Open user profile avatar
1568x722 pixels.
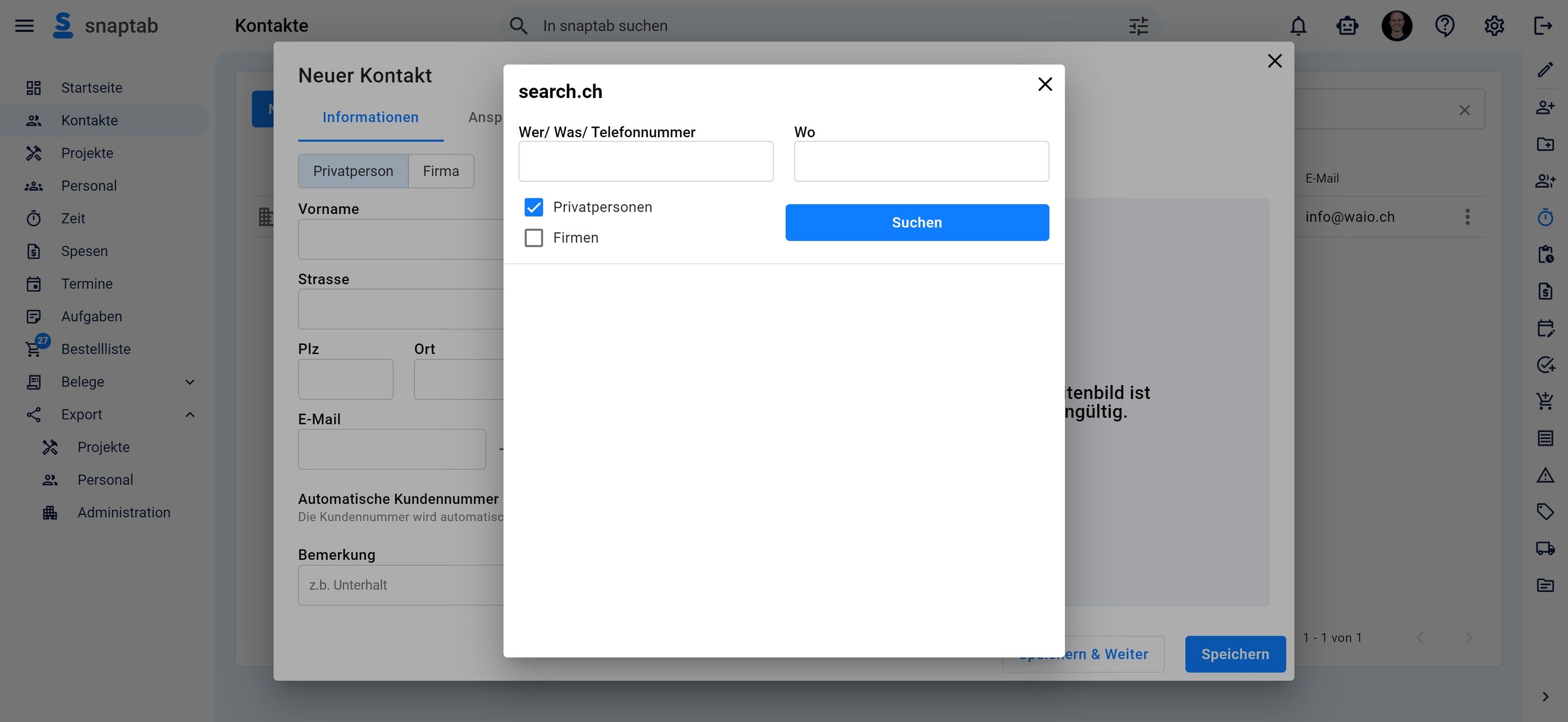(x=1396, y=26)
